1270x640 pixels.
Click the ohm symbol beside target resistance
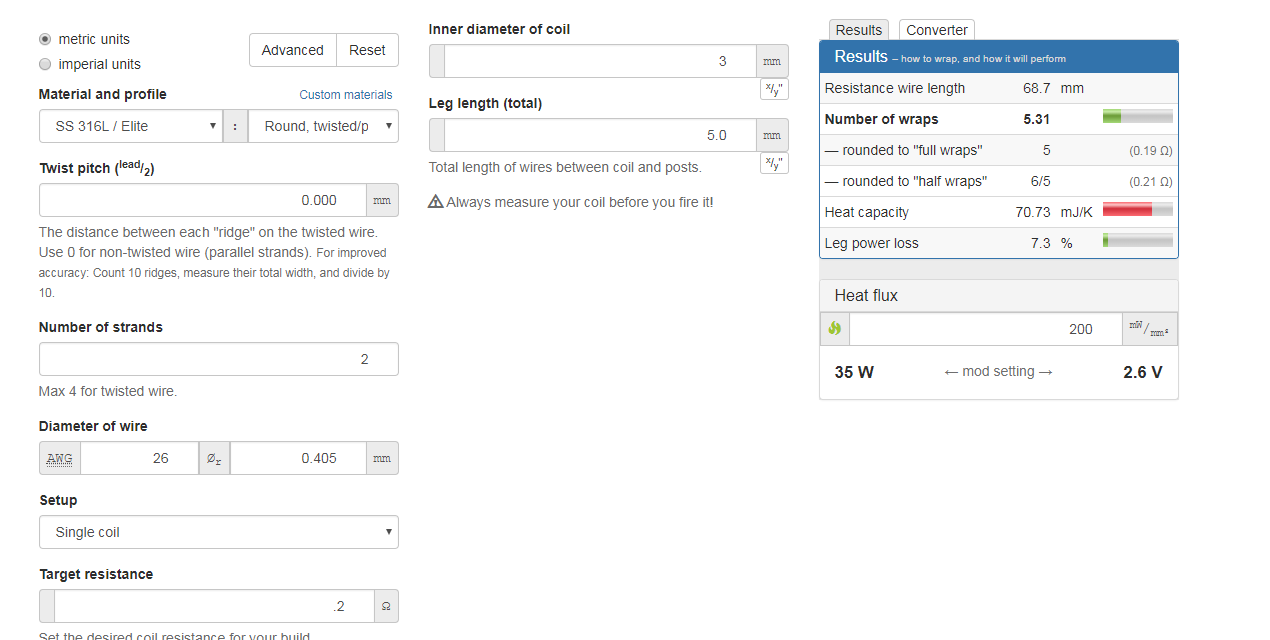[x=386, y=606]
